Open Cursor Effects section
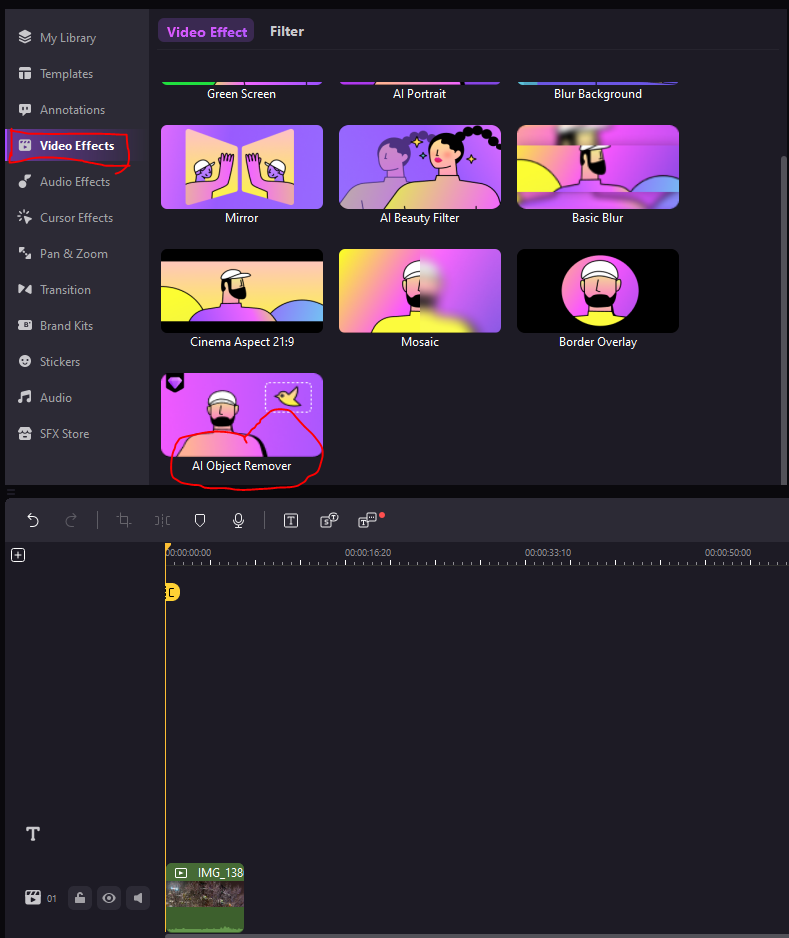The width and height of the screenshot is (789, 938). (x=66, y=217)
